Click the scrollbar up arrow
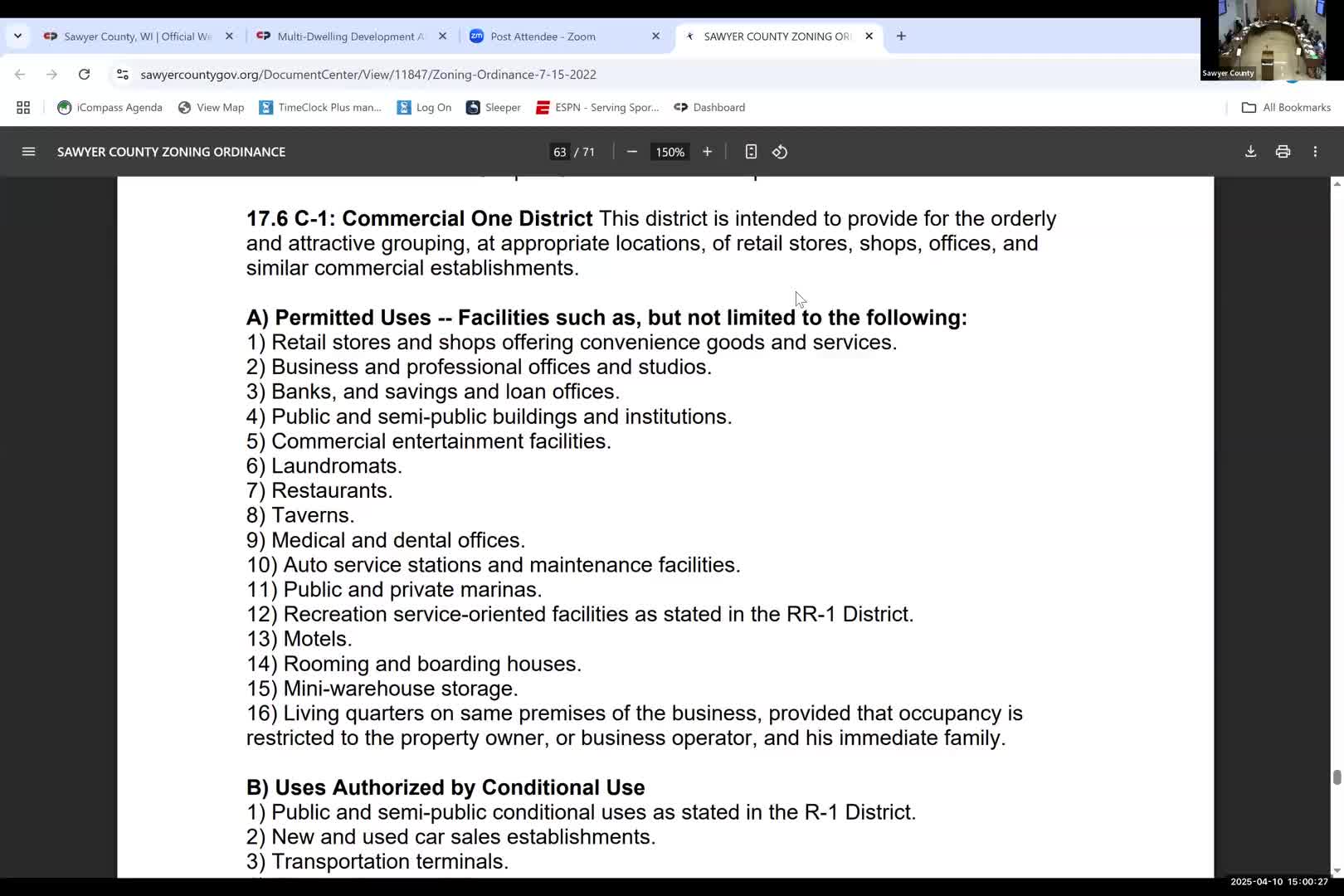This screenshot has height=896, width=1344. click(x=1337, y=183)
